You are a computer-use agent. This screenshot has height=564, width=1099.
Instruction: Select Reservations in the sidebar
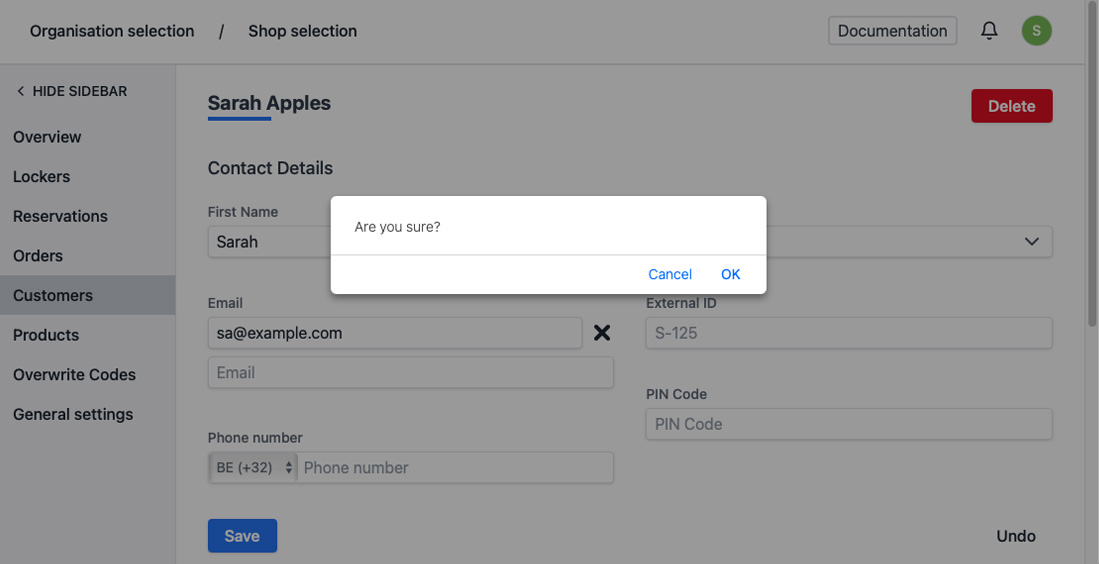60,216
